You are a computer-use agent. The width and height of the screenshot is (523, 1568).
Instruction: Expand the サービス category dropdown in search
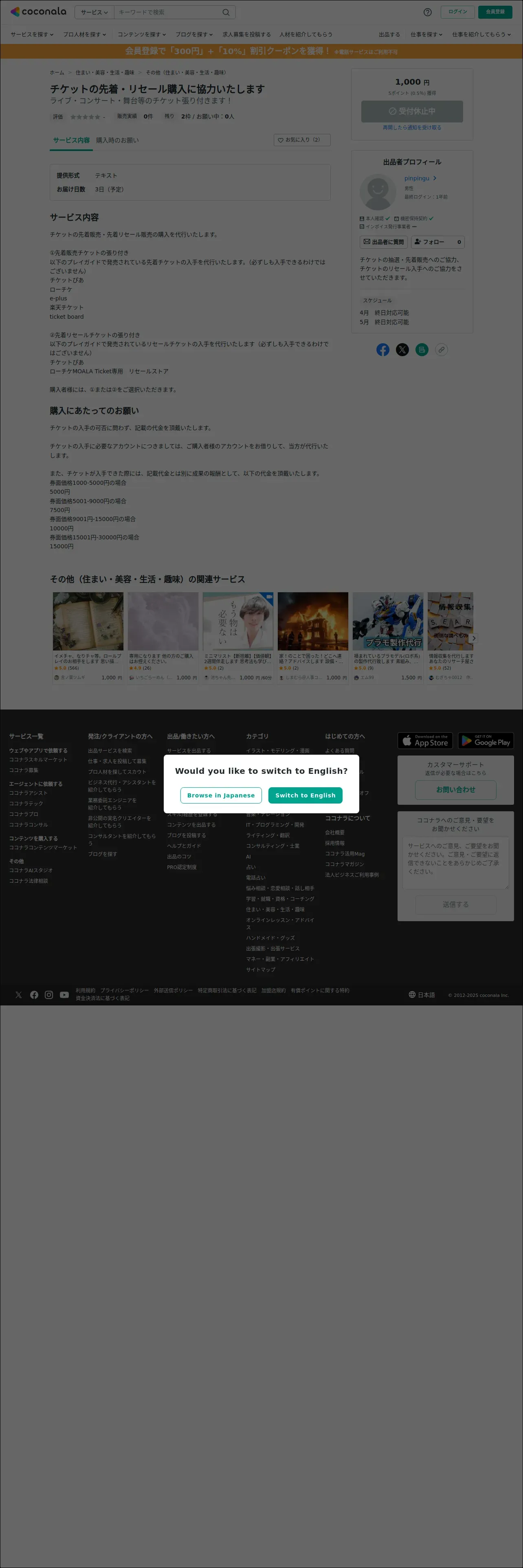tap(94, 12)
